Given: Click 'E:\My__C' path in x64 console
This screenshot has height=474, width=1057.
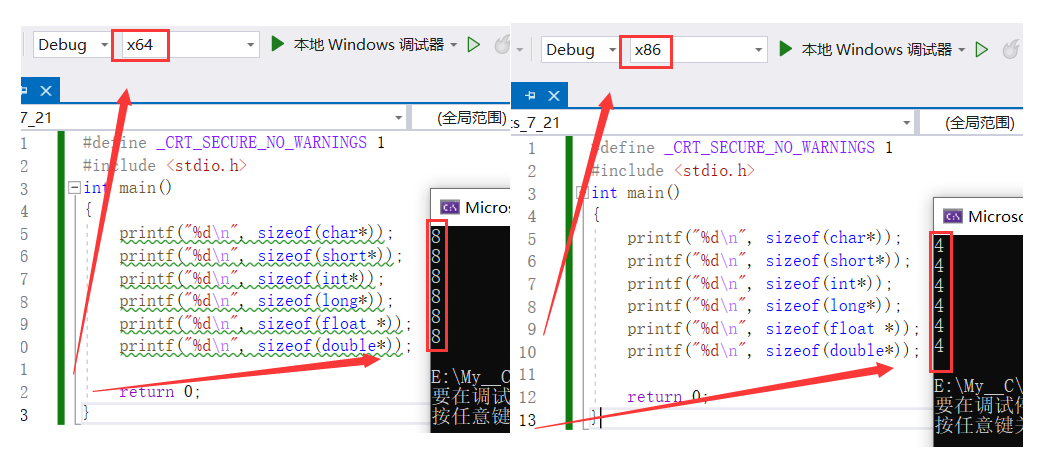Looking at the screenshot, I should pos(471,378).
